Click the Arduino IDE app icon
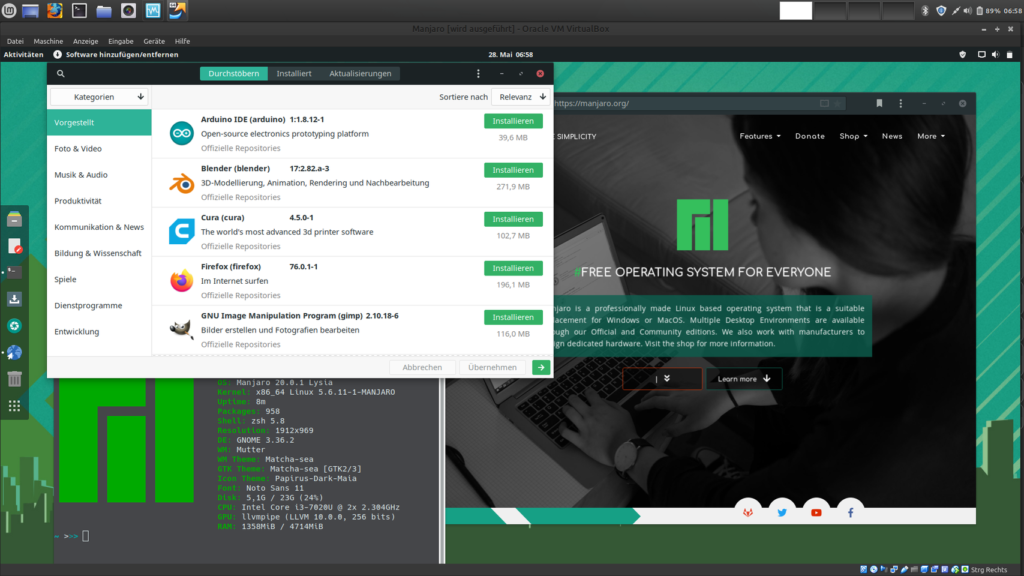The width and height of the screenshot is (1024, 576). point(181,133)
